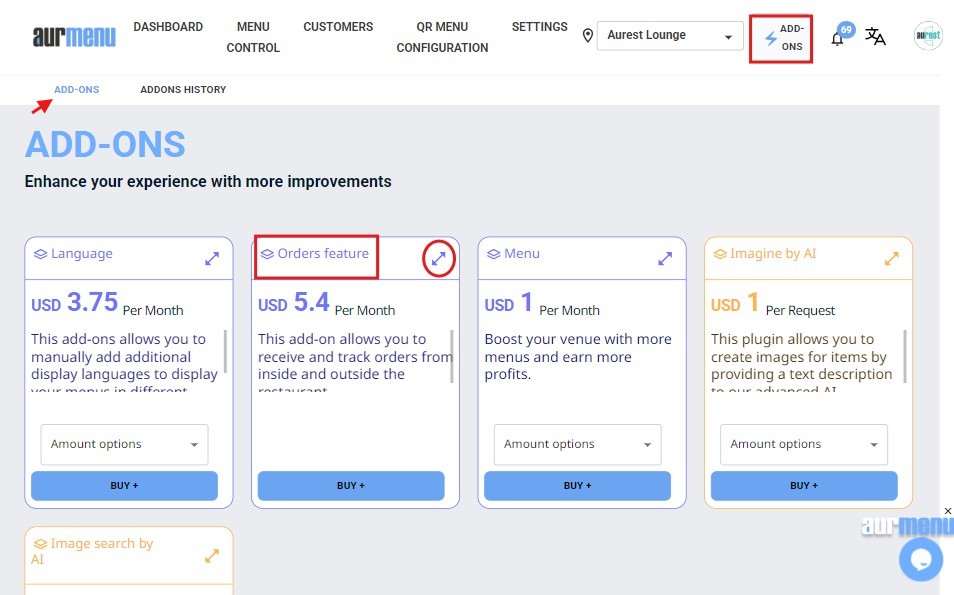This screenshot has width=954, height=595.
Task: Open the Dashboard menu
Action: (x=168, y=27)
